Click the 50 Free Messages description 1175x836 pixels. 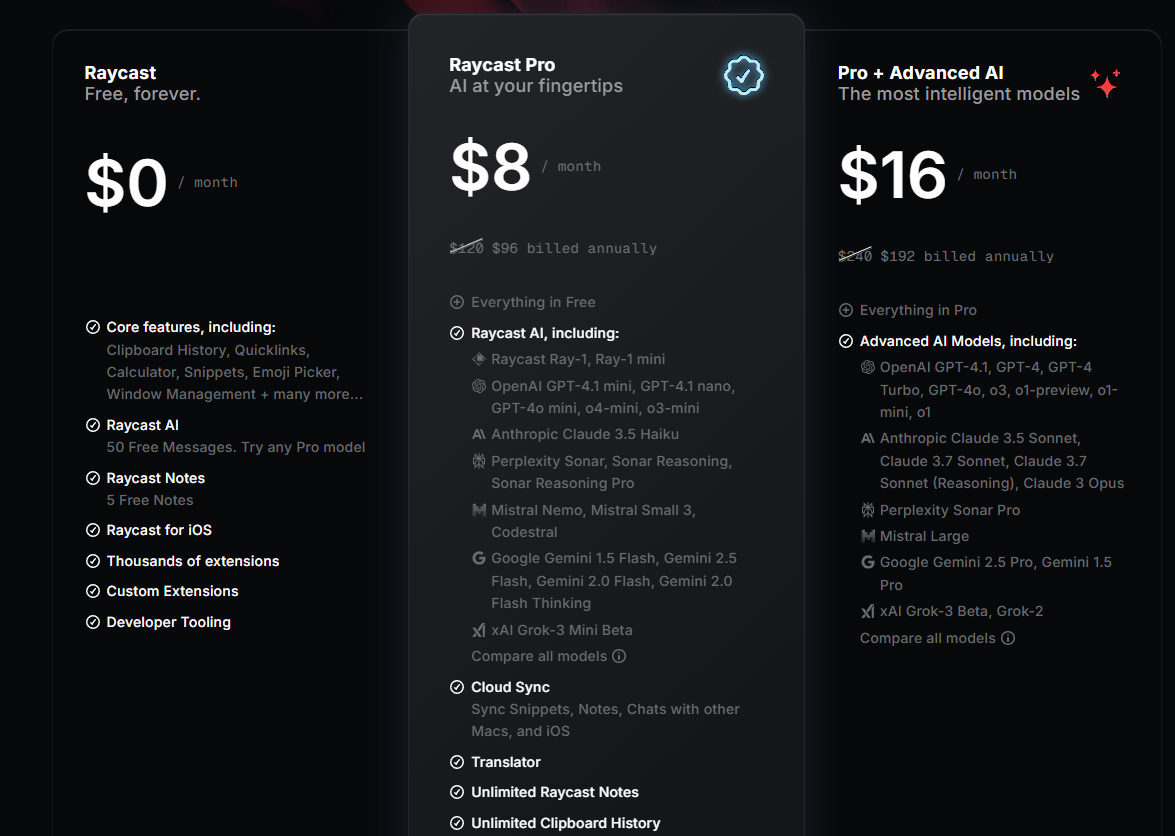pyautogui.click(x=235, y=447)
